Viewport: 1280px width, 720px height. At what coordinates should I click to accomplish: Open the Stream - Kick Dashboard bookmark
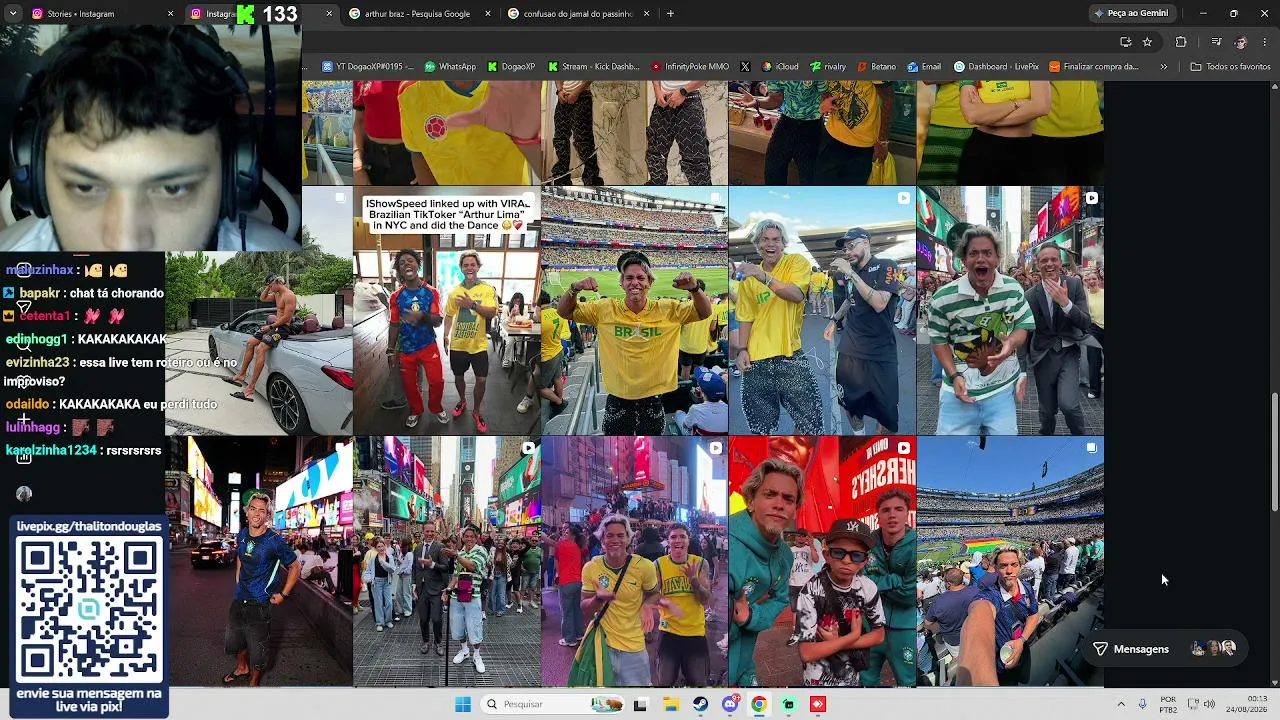click(593, 67)
